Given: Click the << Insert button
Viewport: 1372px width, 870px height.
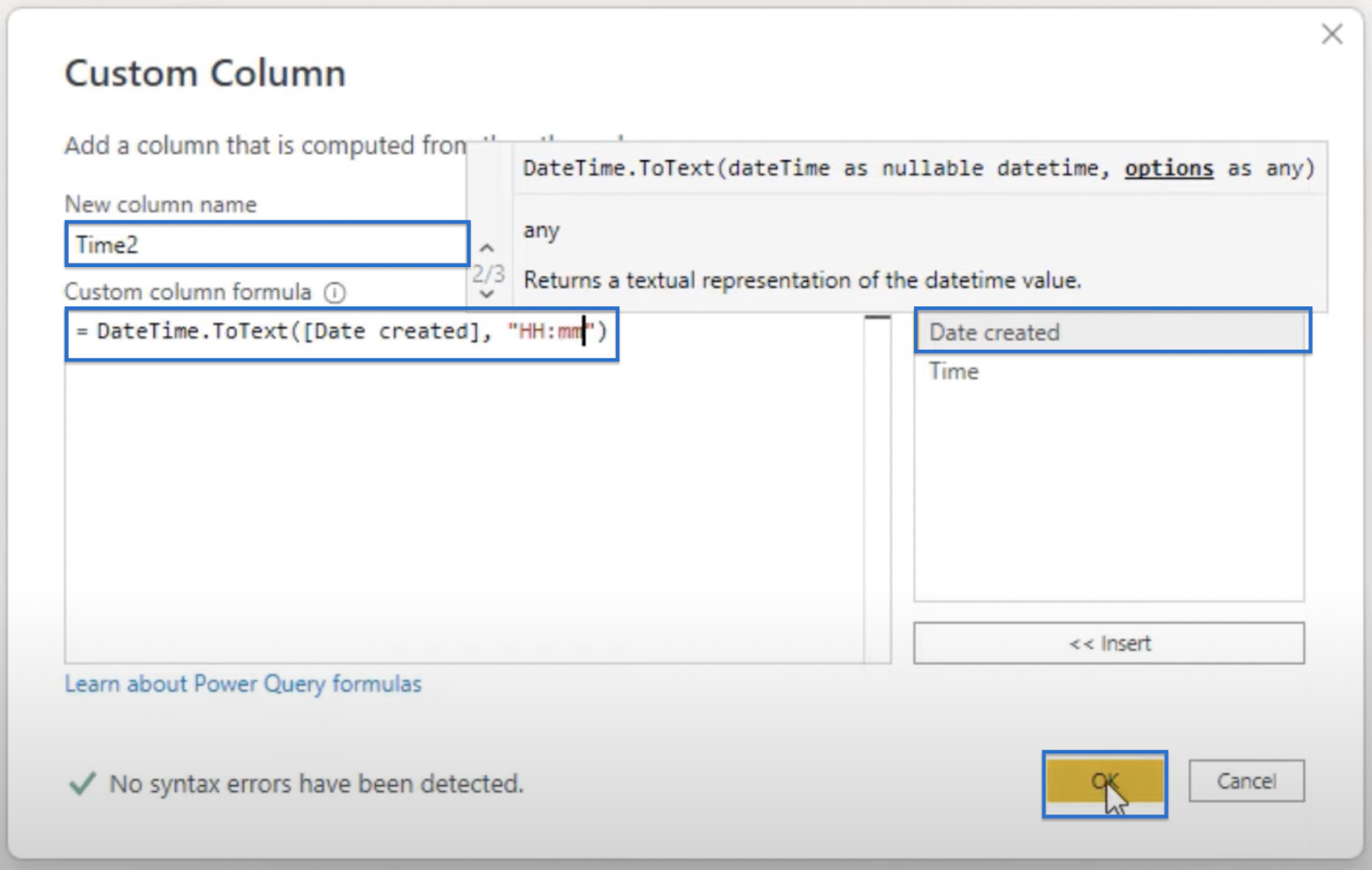Looking at the screenshot, I should tap(1109, 643).
